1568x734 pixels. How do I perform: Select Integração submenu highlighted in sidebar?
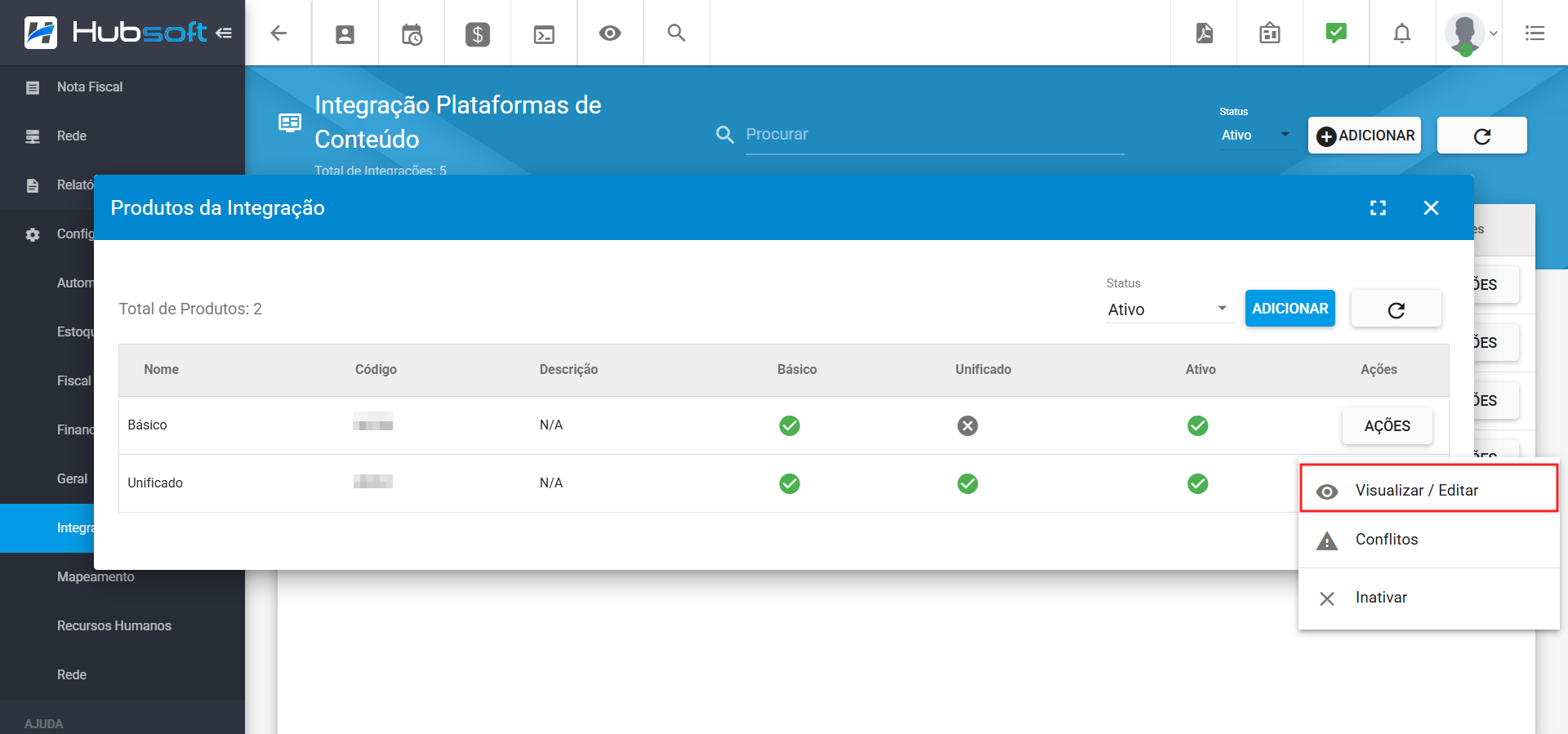tap(47, 528)
